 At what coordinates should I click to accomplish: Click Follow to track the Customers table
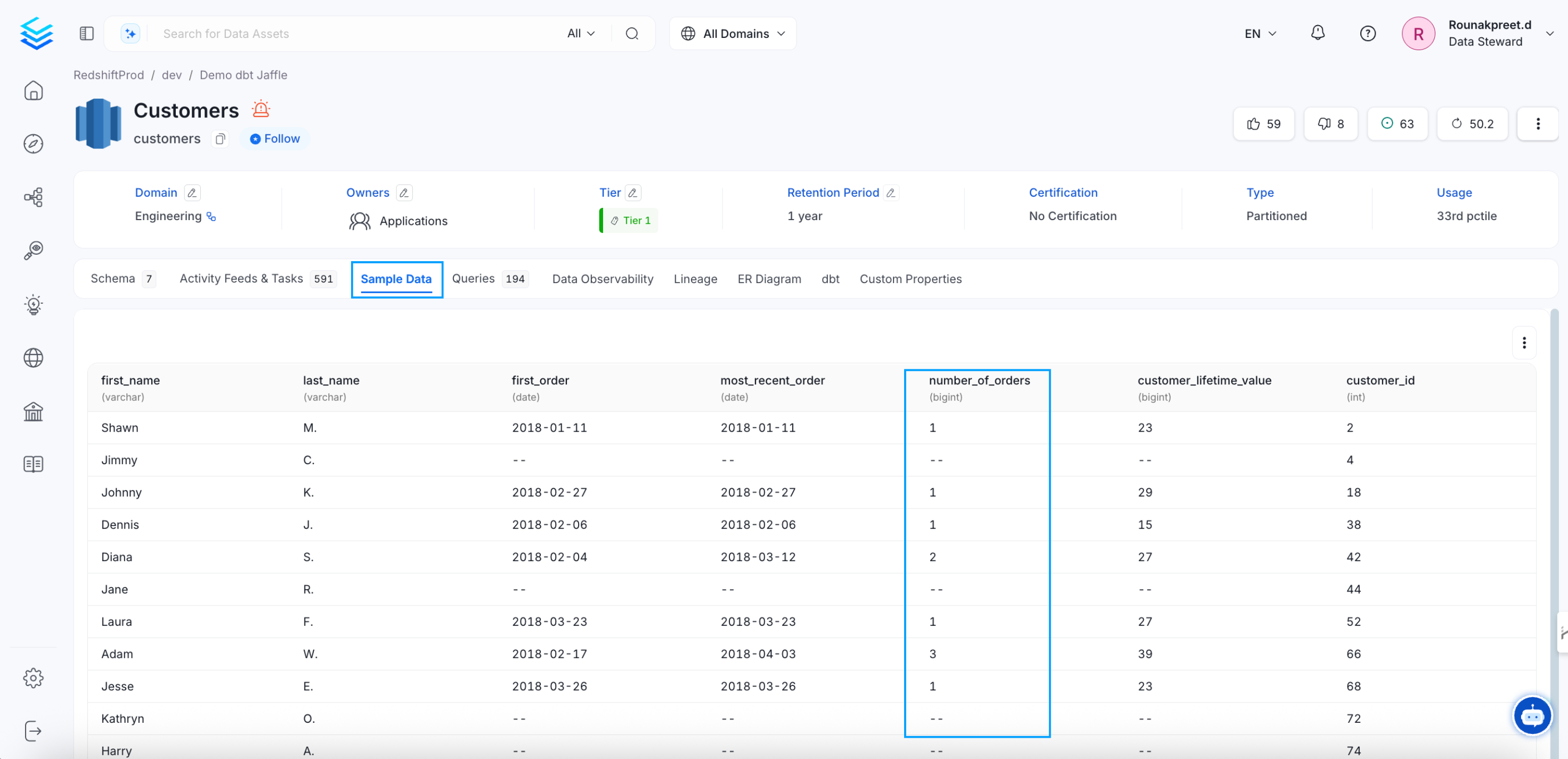tap(274, 138)
